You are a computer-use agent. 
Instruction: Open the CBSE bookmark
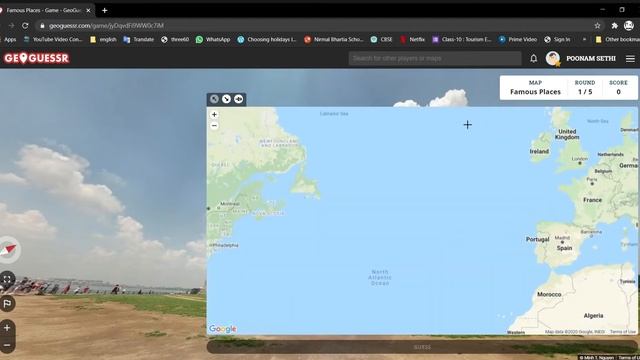382,40
